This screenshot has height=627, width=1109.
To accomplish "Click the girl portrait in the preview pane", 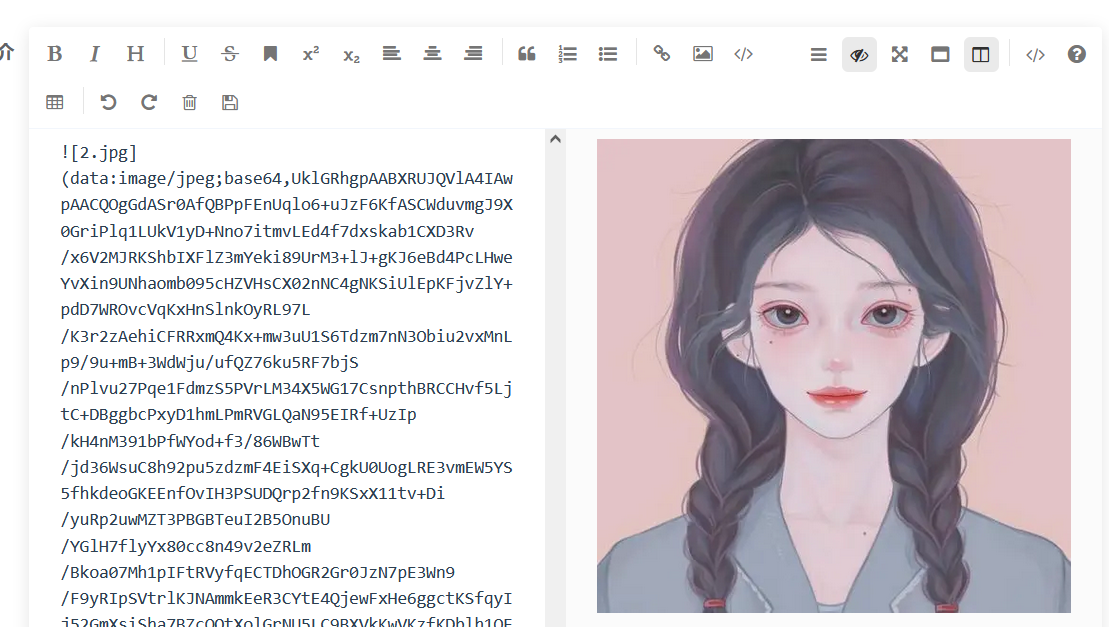I will (833, 375).
